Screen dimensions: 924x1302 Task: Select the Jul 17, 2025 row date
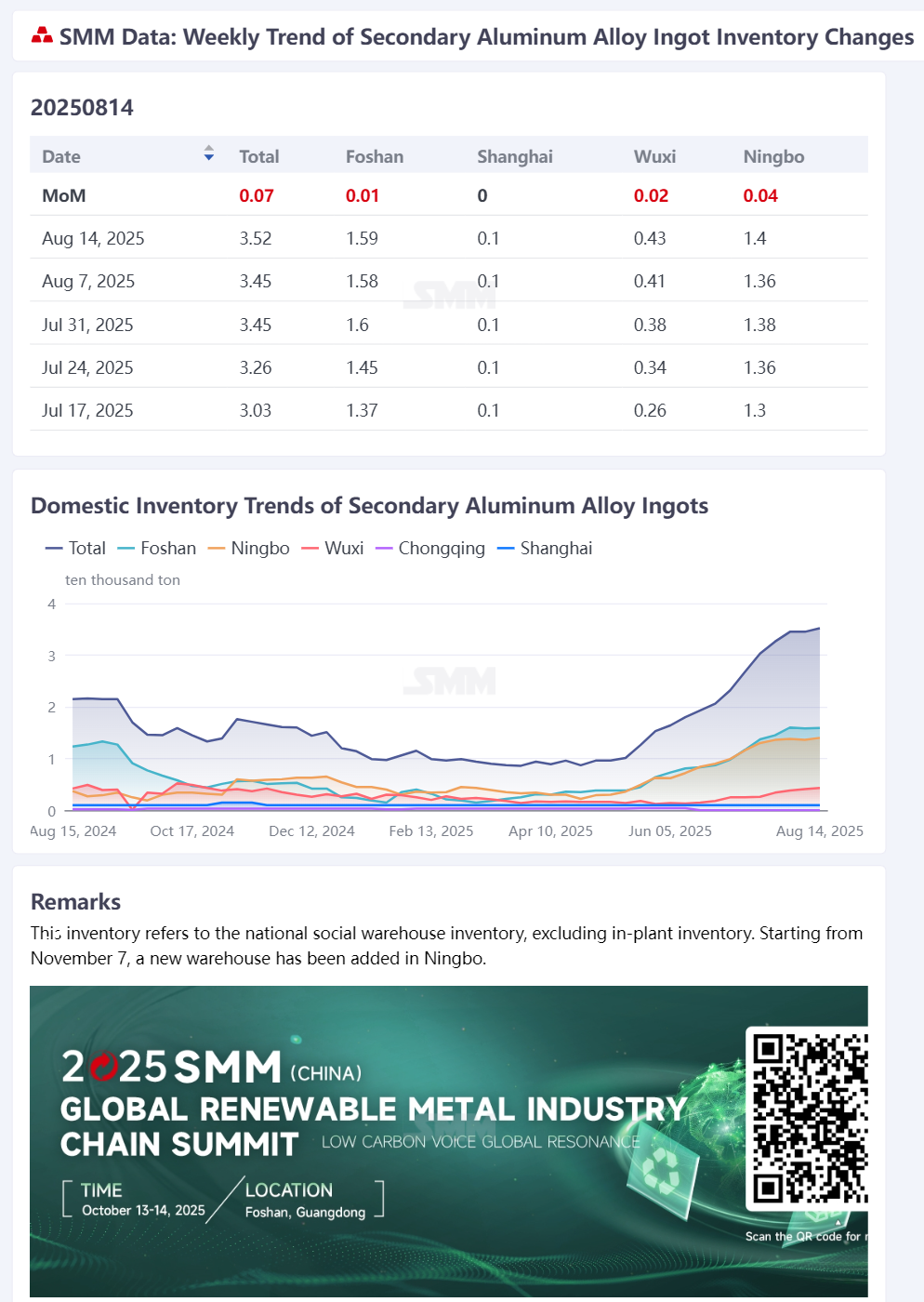(87, 410)
